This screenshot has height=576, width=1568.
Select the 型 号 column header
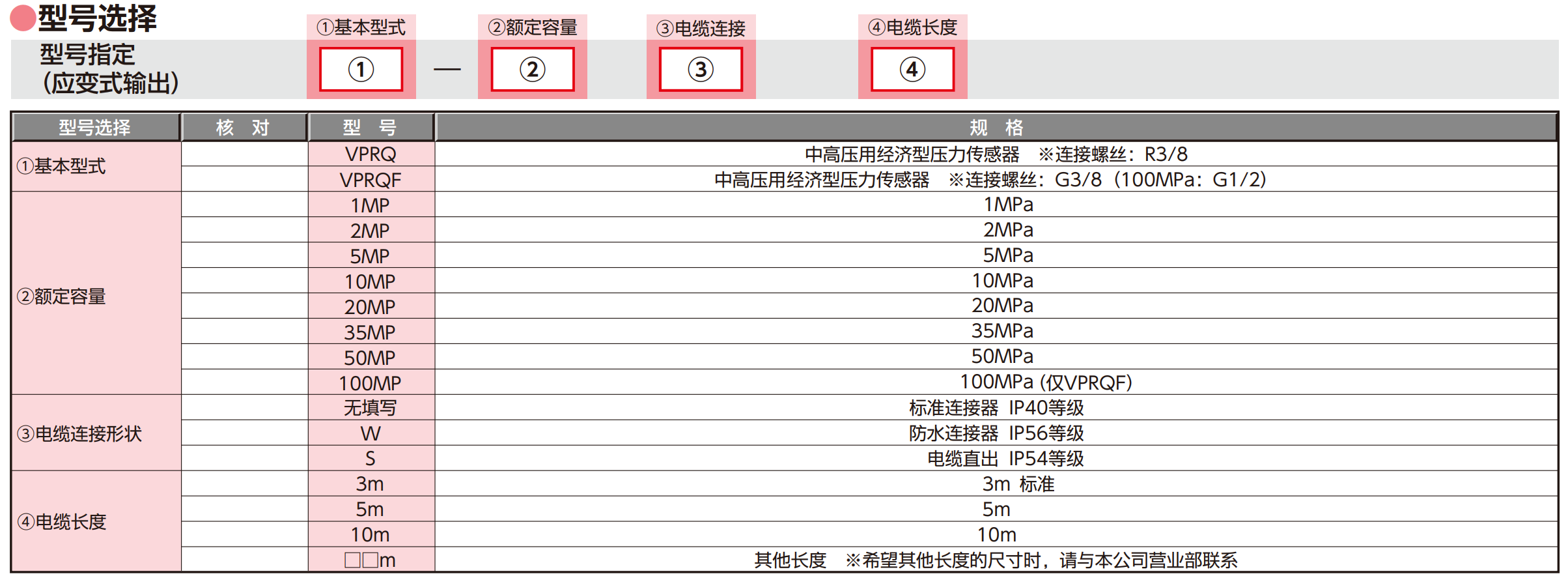click(x=371, y=127)
